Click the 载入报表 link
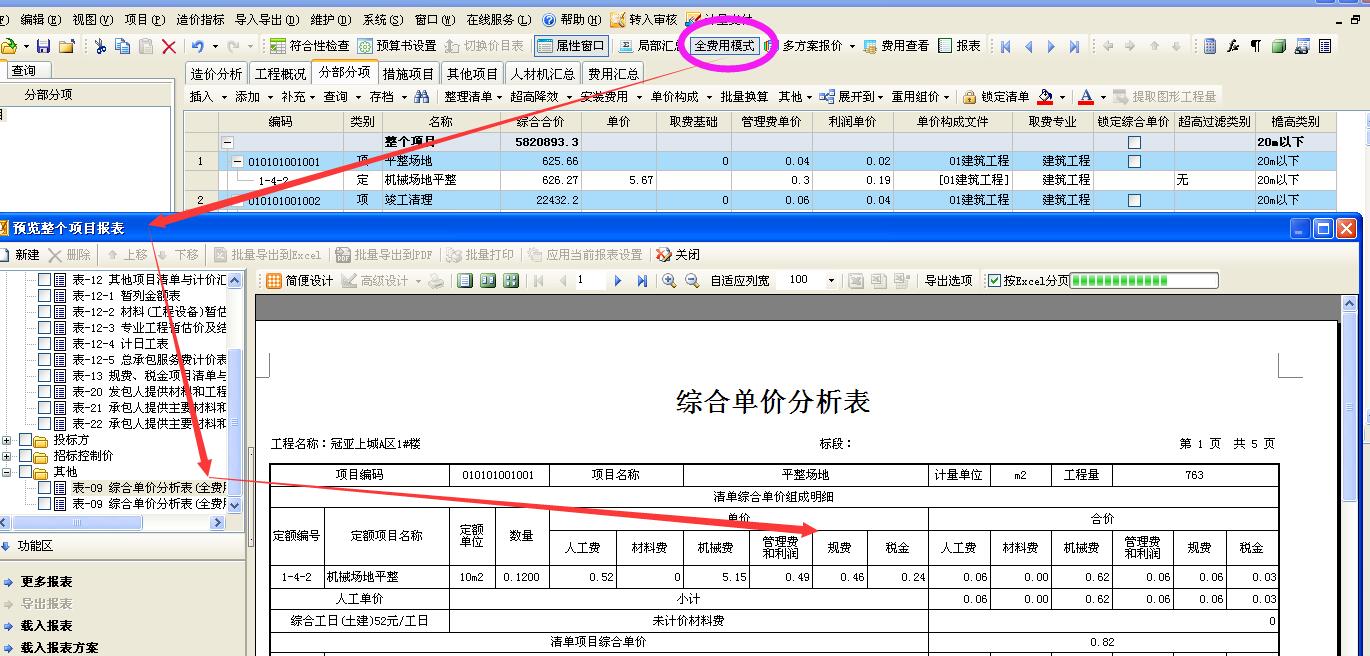 click(x=46, y=626)
